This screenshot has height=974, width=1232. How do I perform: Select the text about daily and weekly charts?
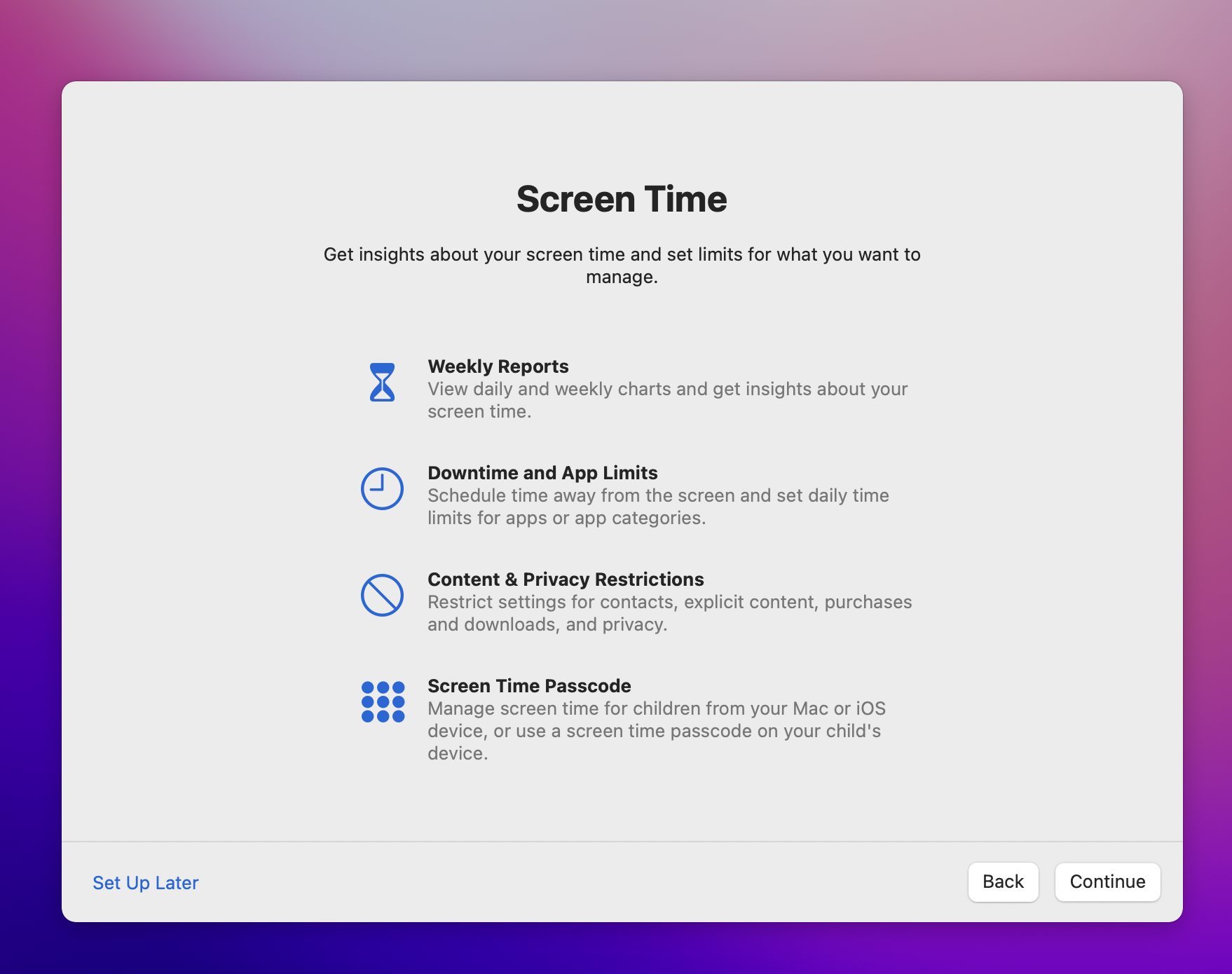click(667, 399)
